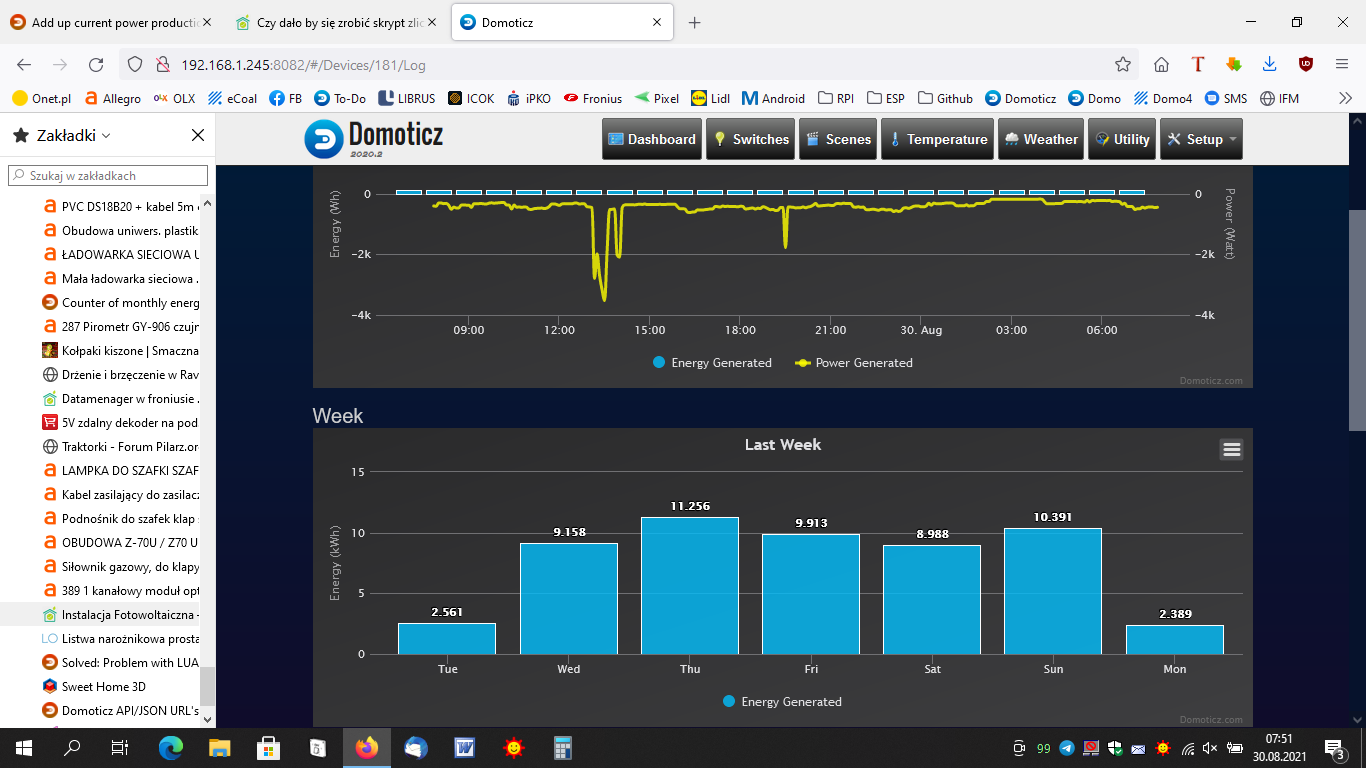
Task: Close the bookmarks sidebar panel
Action: point(197,135)
